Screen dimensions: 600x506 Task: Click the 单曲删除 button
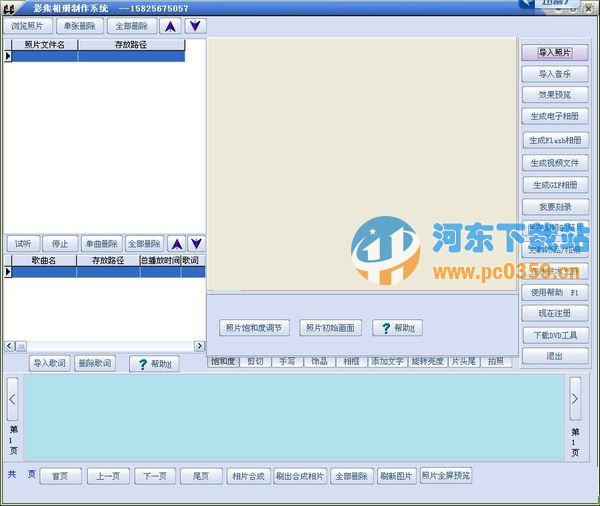(102, 243)
